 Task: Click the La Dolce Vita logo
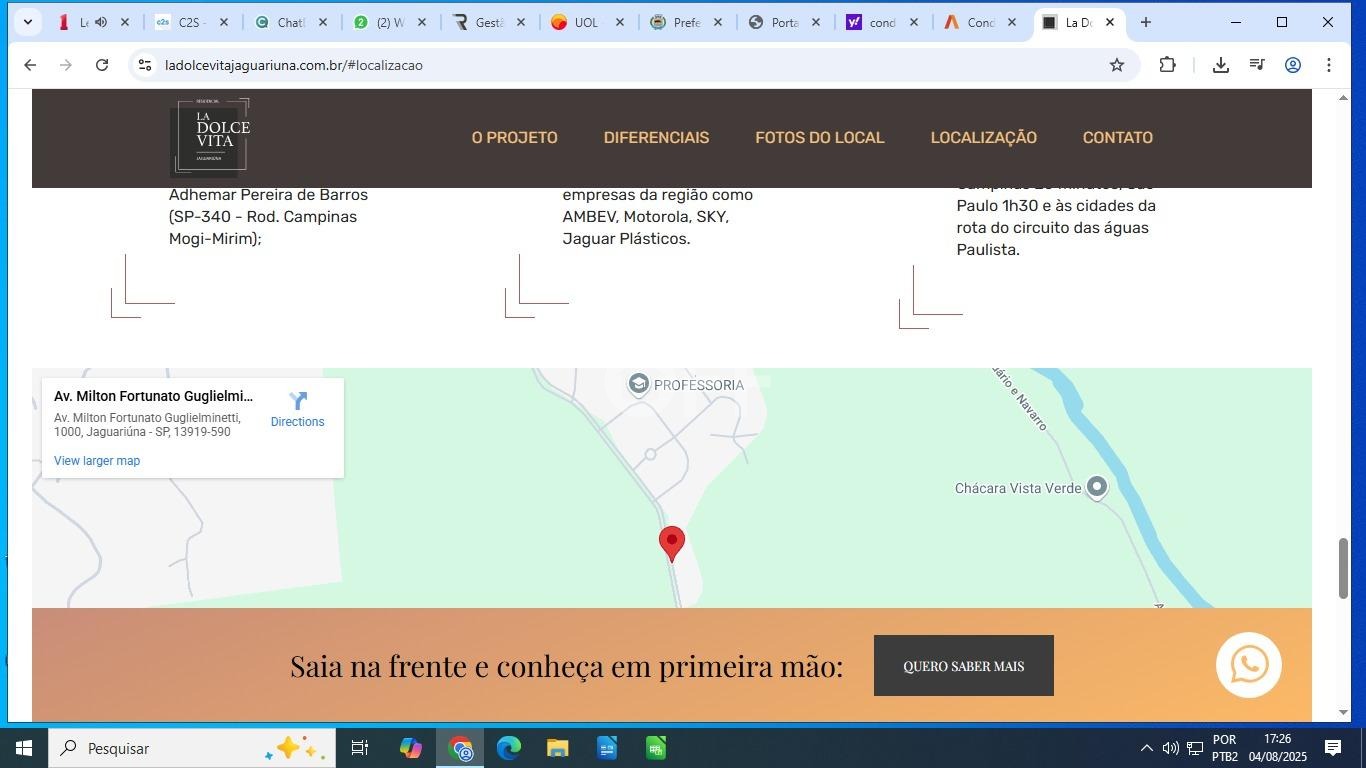point(210,137)
